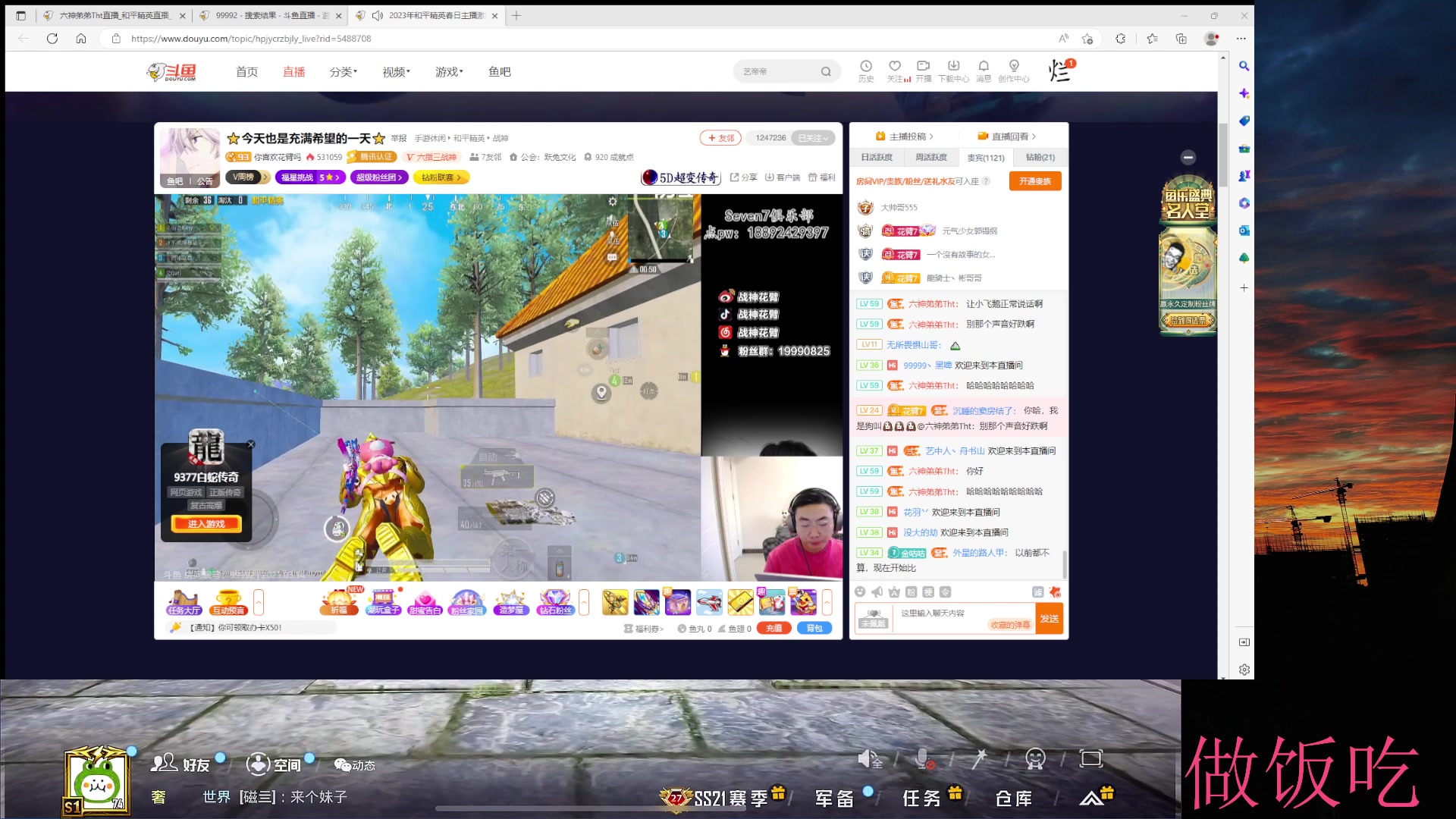Click the 充值 recharge button

[773, 628]
